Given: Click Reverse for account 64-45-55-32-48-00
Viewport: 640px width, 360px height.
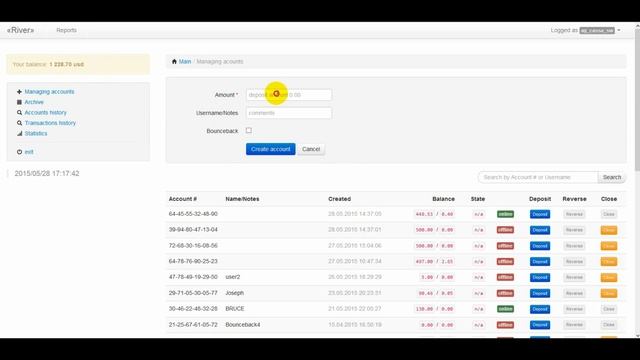Looking at the screenshot, I should point(574,214).
